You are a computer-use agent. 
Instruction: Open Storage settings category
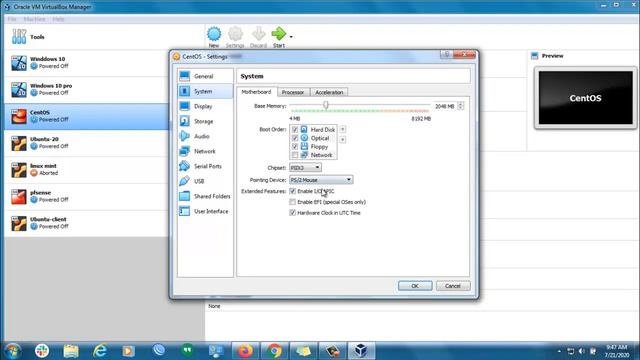pos(205,121)
